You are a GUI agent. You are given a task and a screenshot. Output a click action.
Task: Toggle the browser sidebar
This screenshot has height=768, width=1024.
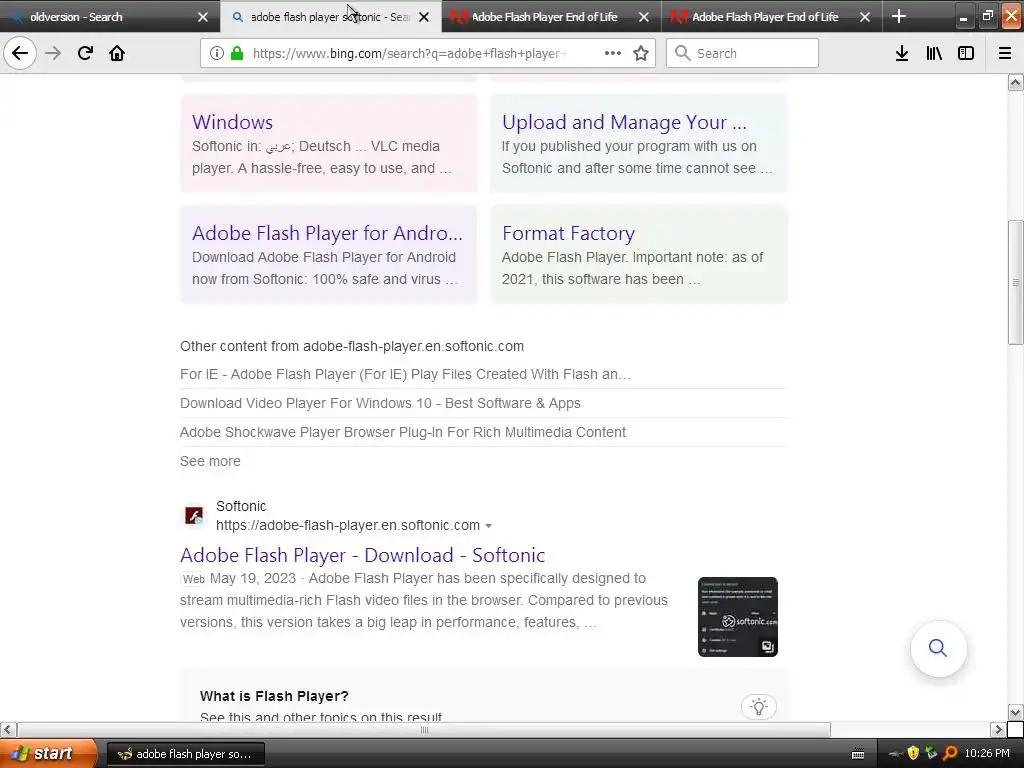coord(966,53)
